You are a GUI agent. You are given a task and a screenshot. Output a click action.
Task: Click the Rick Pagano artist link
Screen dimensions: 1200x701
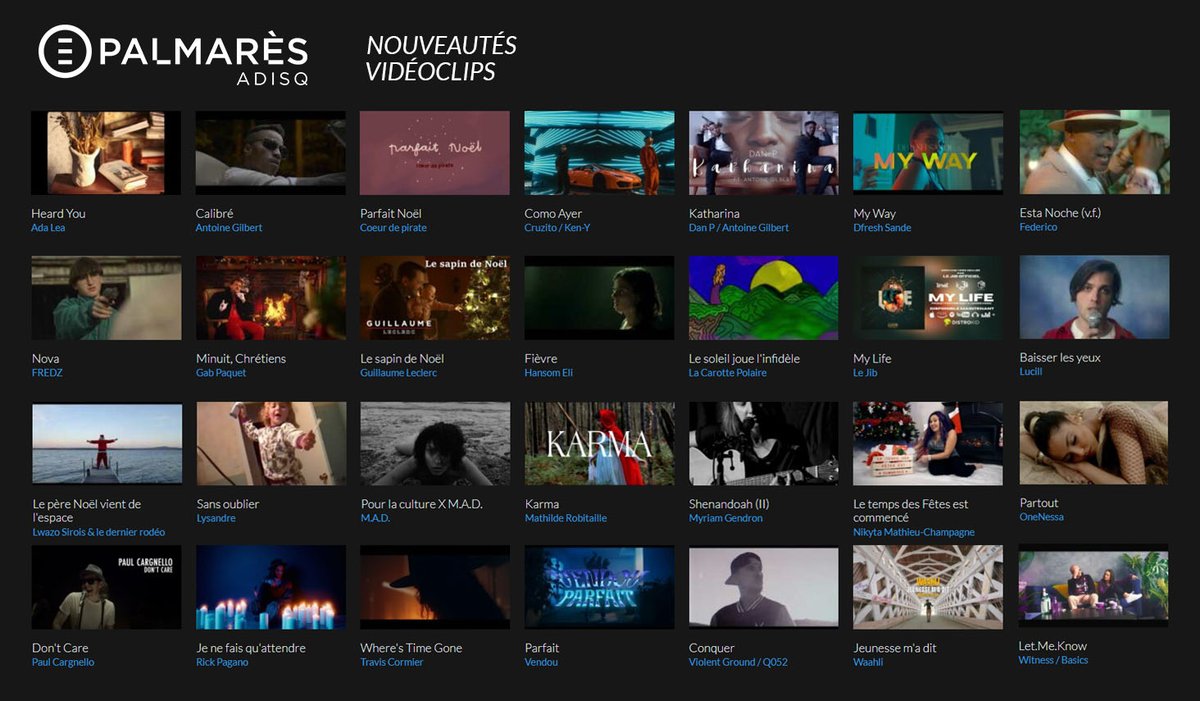pyautogui.click(x=222, y=662)
